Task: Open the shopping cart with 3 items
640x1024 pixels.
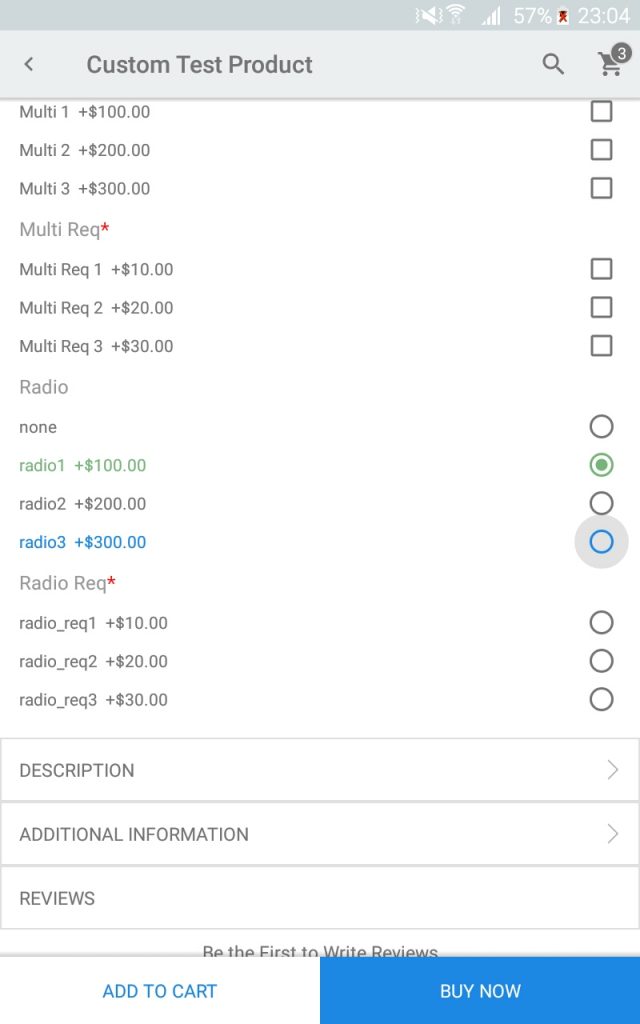Action: [x=608, y=63]
